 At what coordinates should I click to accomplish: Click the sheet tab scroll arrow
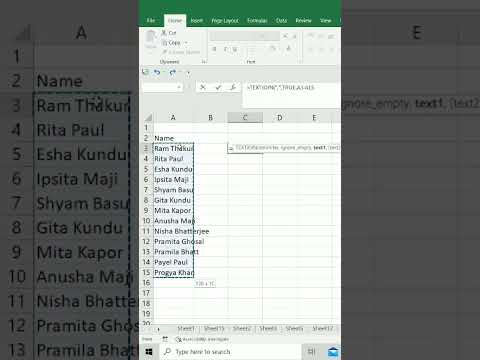[159, 329]
